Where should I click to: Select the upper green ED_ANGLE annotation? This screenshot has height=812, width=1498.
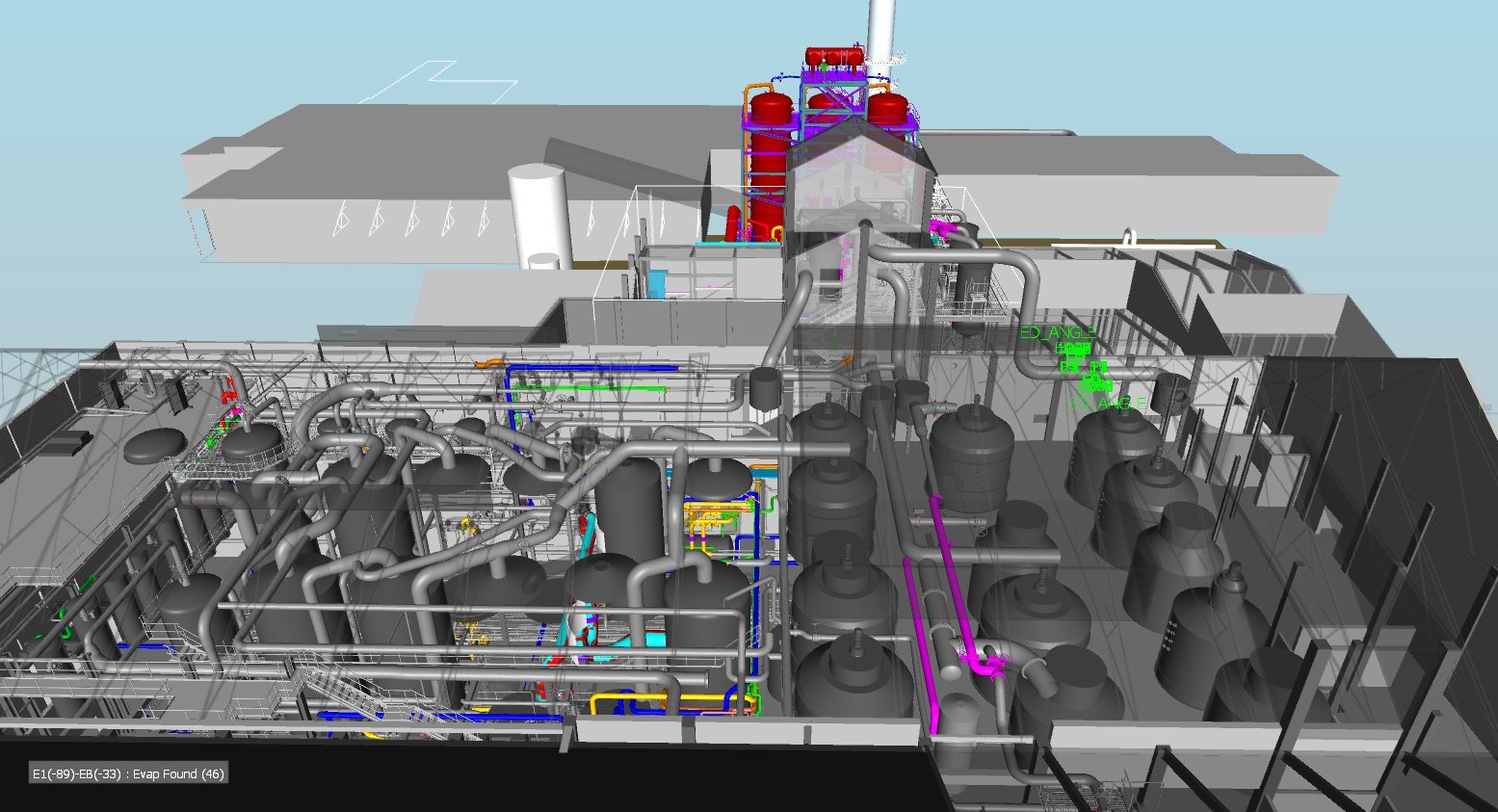coord(1057,332)
